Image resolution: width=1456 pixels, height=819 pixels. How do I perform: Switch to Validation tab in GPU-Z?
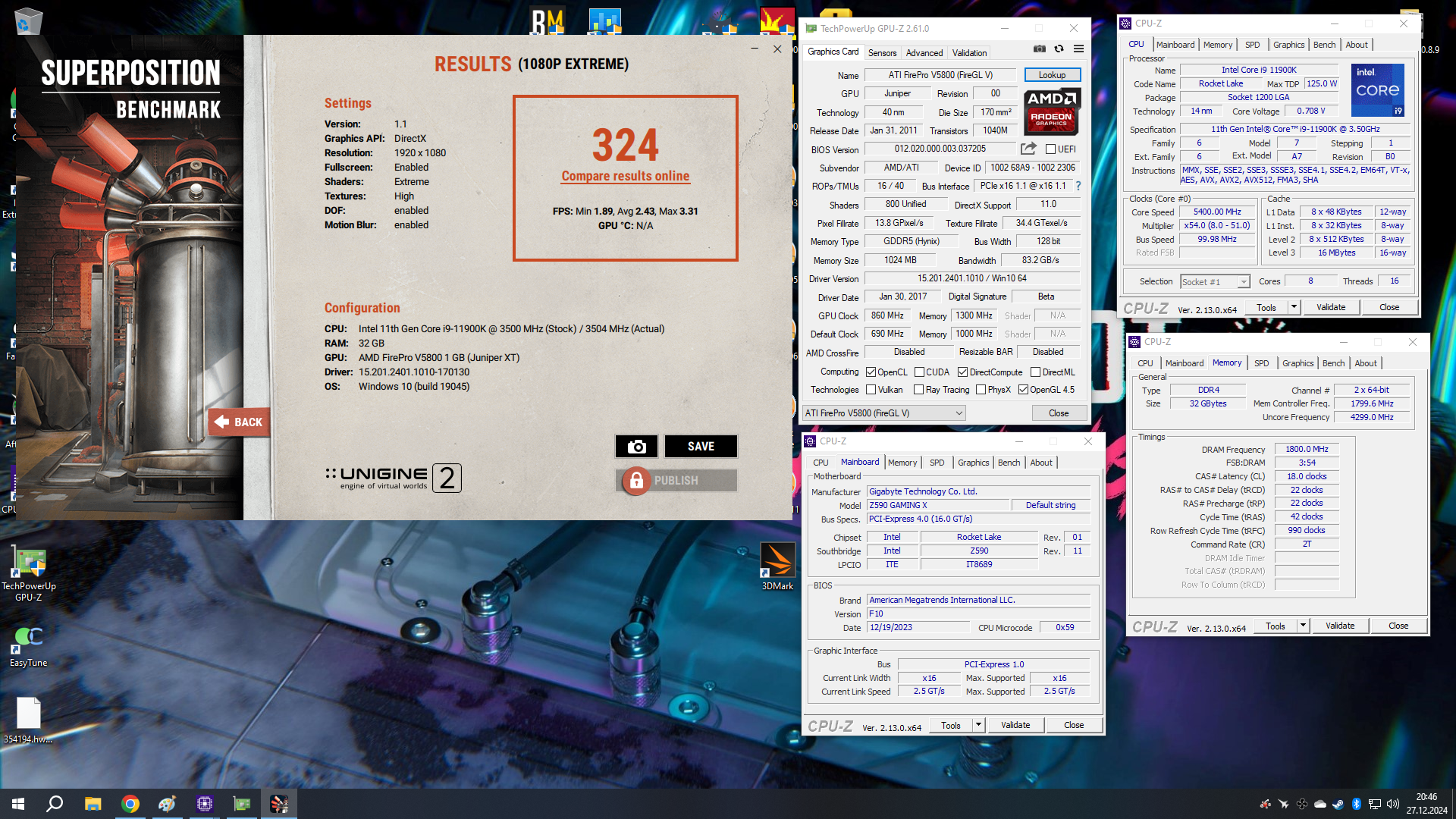[x=969, y=53]
